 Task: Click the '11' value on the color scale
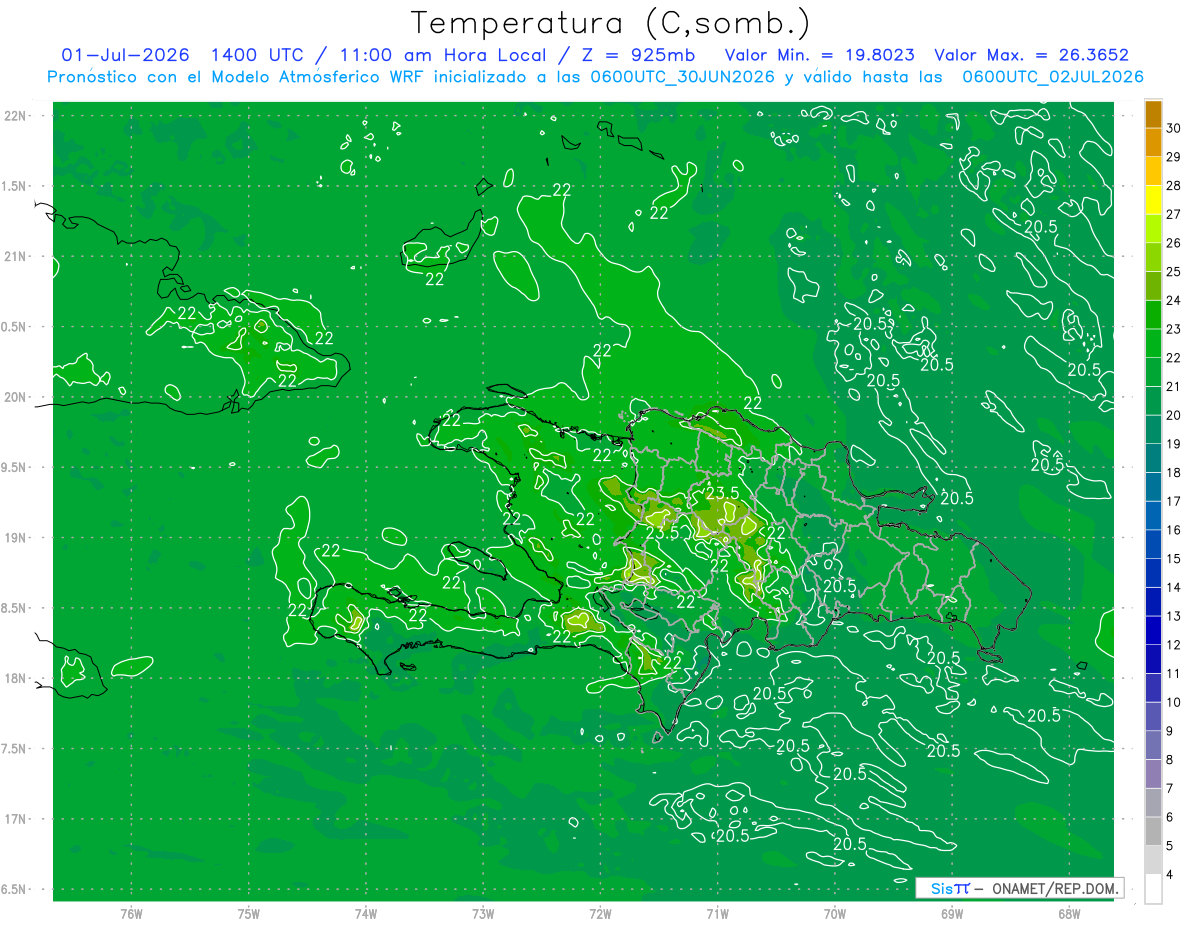click(x=1174, y=674)
